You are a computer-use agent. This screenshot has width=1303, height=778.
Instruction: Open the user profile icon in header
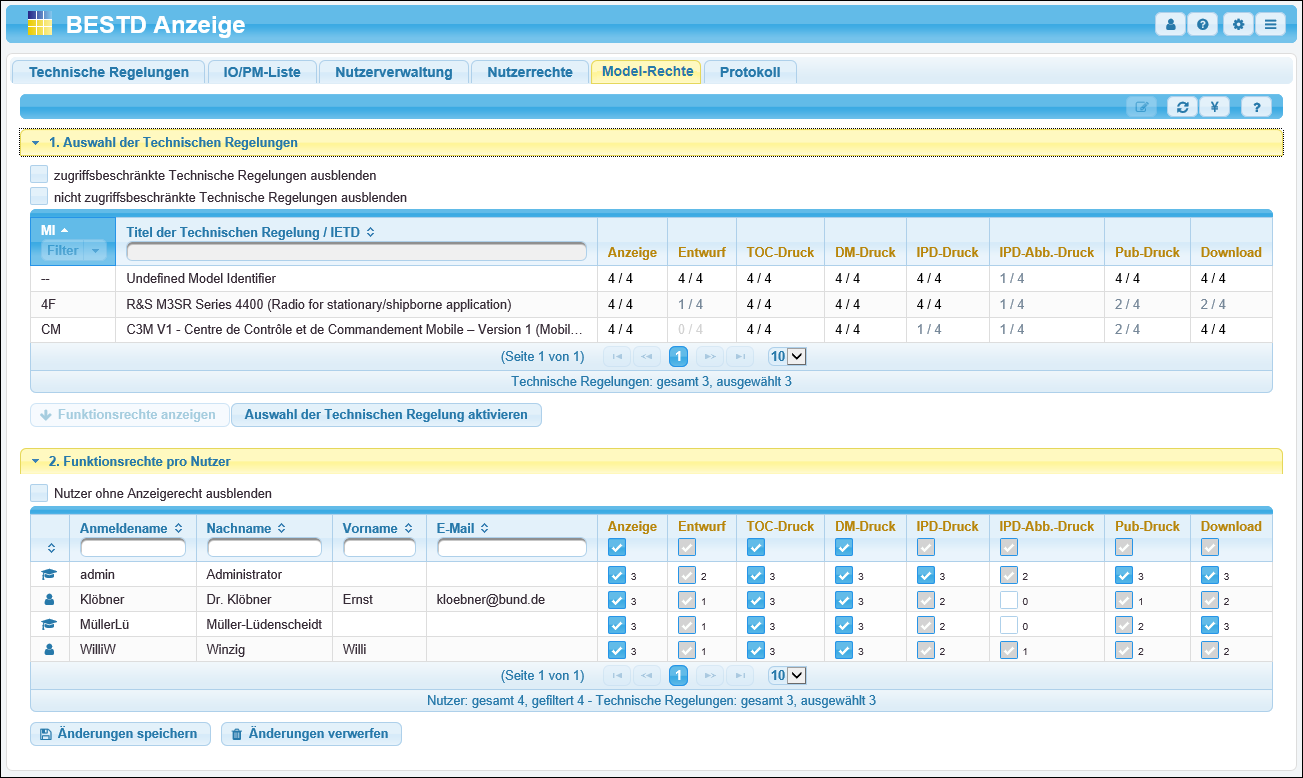pyautogui.click(x=1170, y=24)
